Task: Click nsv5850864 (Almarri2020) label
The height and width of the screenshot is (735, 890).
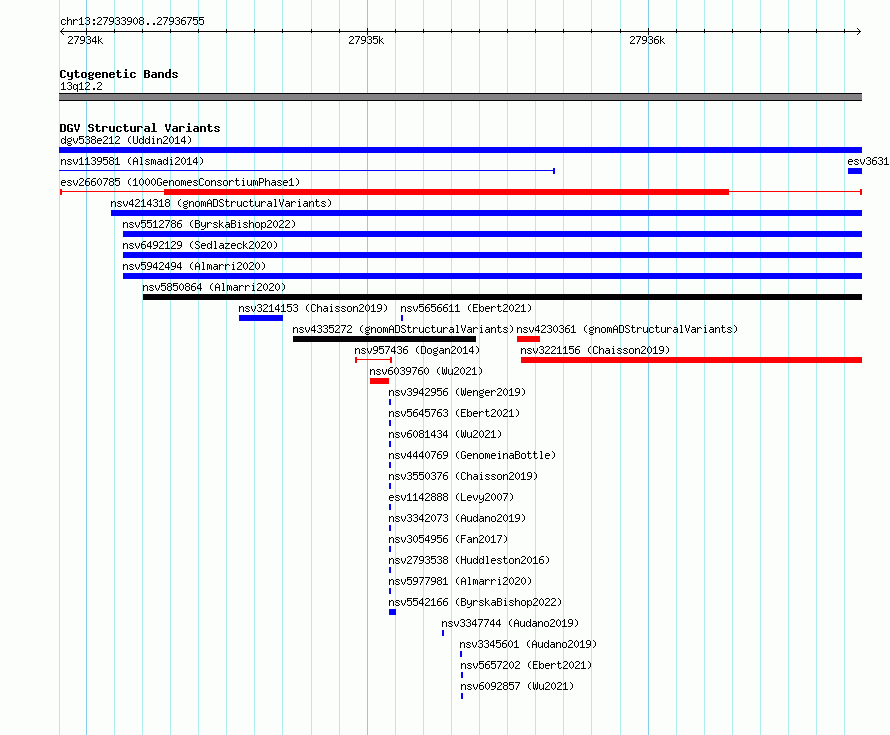Action: [214, 287]
